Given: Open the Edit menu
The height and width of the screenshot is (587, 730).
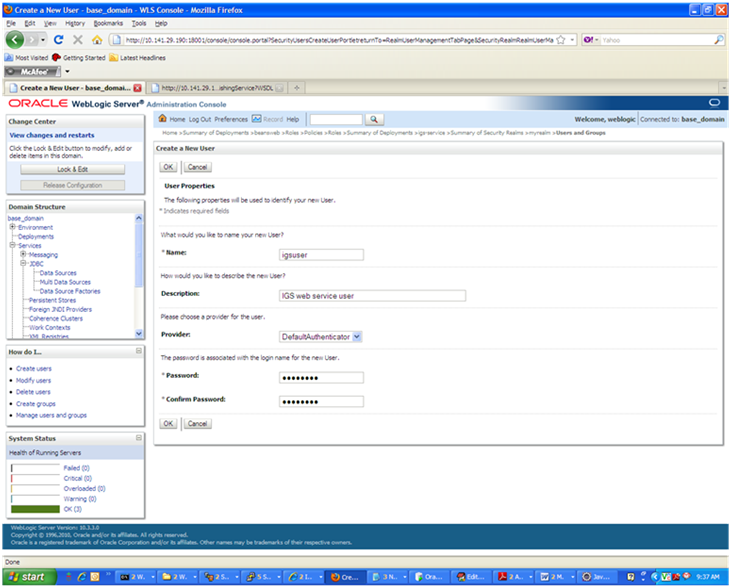Looking at the screenshot, I should [x=30, y=23].
